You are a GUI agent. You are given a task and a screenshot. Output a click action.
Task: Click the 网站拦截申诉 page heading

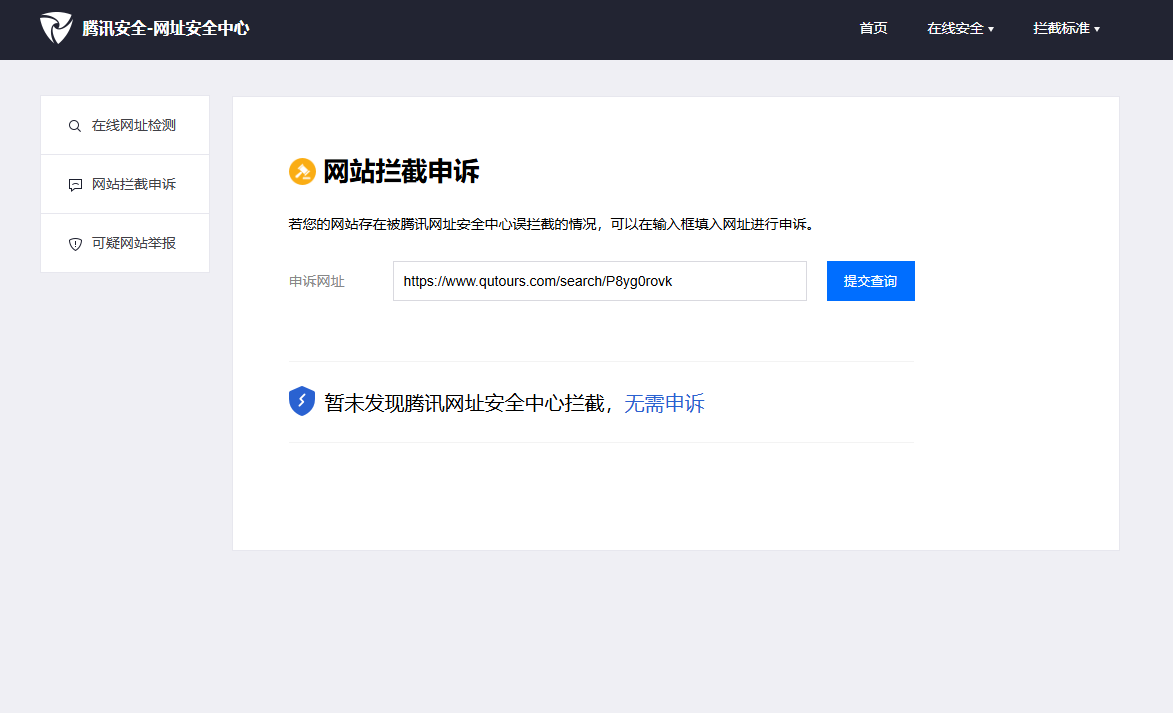tap(401, 171)
